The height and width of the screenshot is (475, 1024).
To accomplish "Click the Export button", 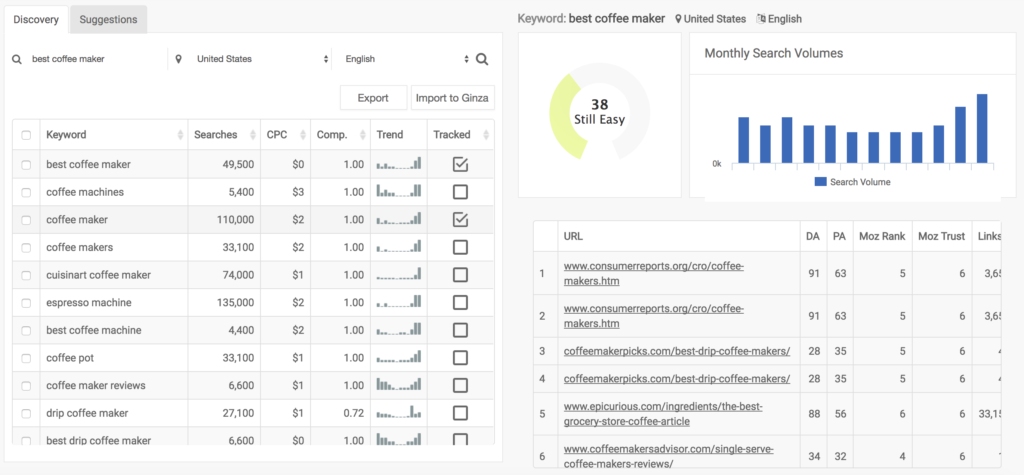I will point(373,98).
